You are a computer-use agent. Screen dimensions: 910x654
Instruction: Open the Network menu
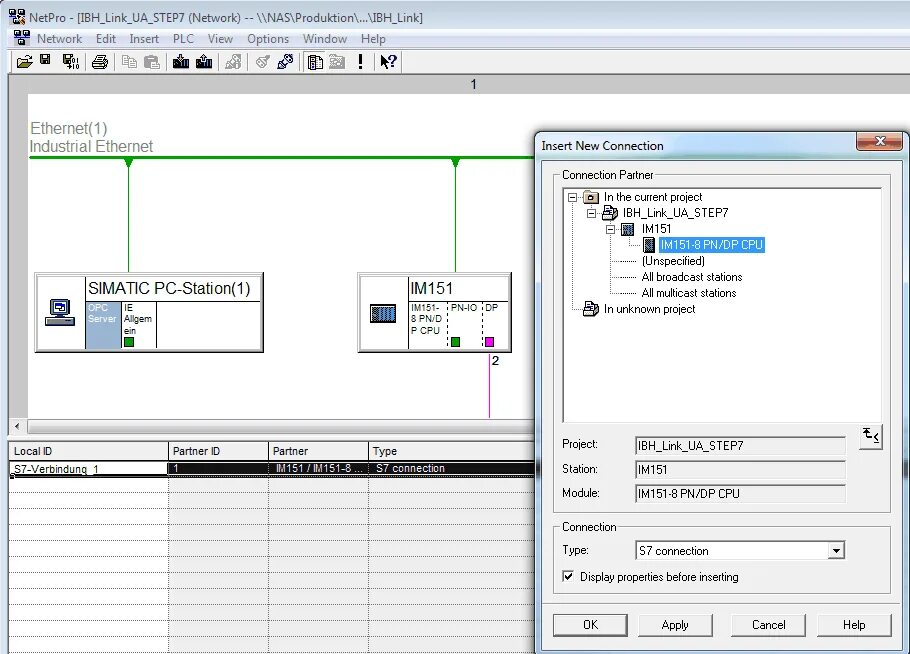(x=59, y=39)
